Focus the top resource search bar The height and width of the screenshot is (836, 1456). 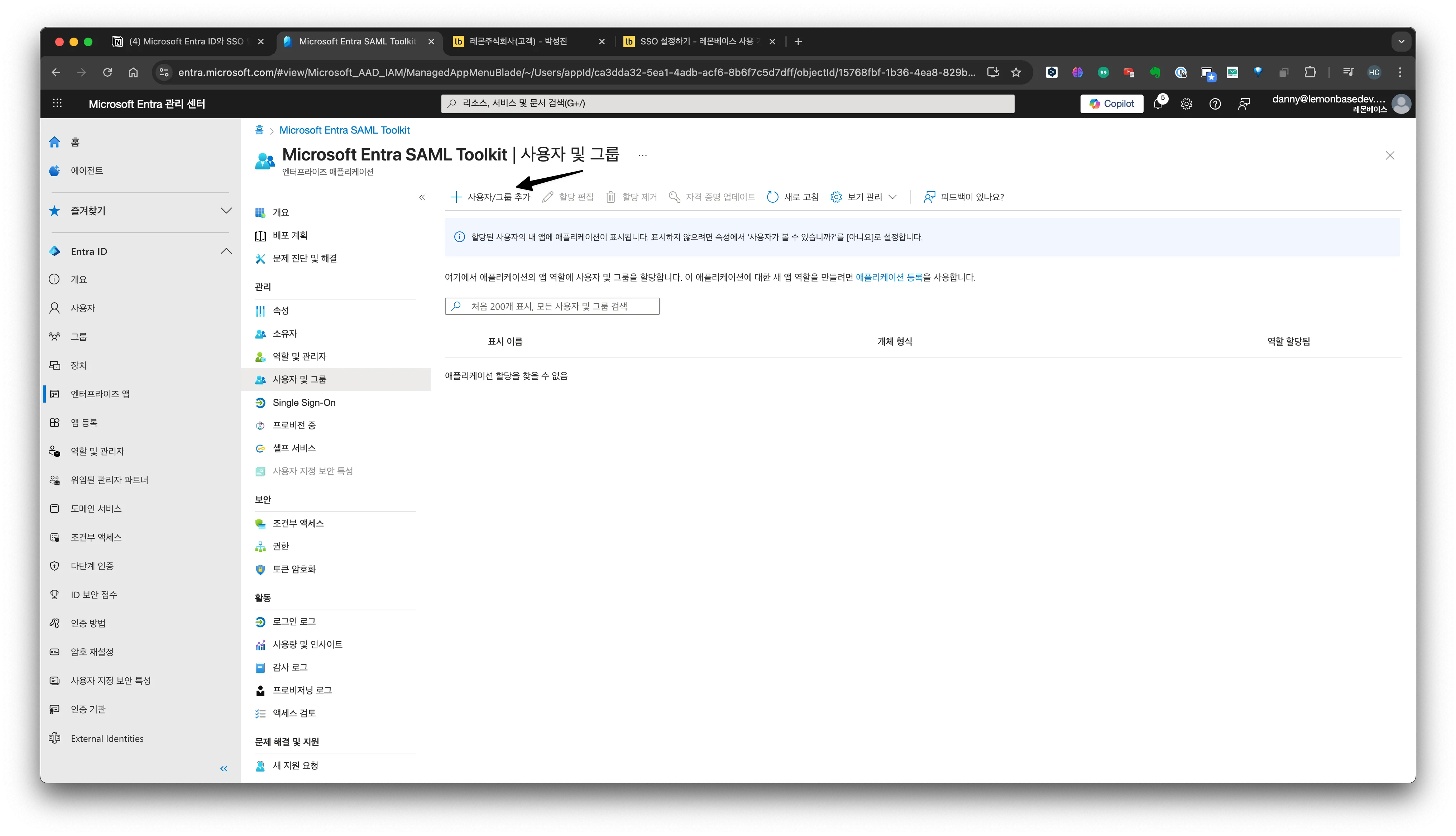click(x=727, y=104)
